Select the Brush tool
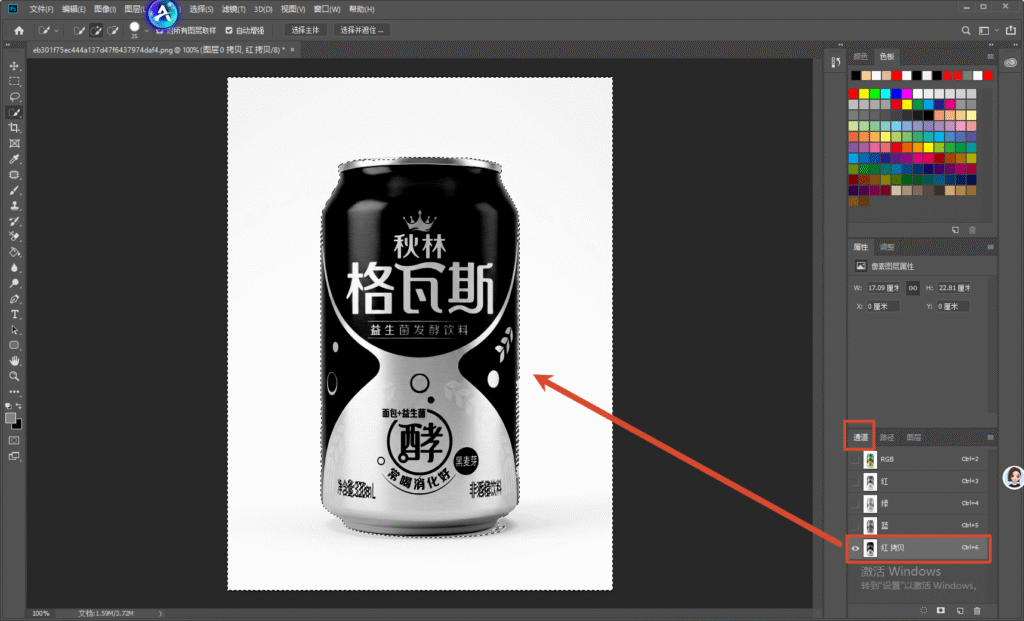 point(14,191)
